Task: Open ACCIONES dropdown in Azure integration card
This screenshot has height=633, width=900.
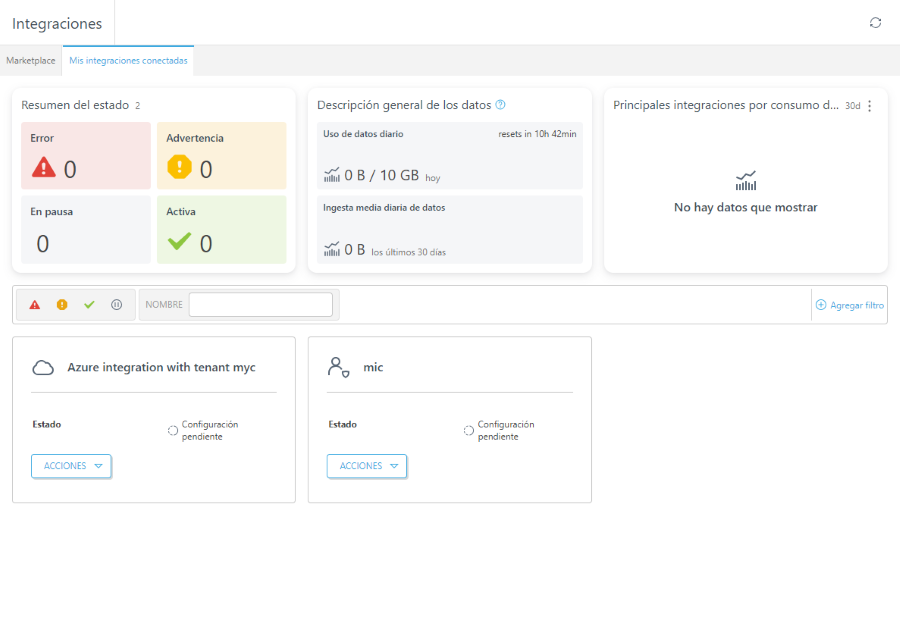Action: pyautogui.click(x=71, y=466)
